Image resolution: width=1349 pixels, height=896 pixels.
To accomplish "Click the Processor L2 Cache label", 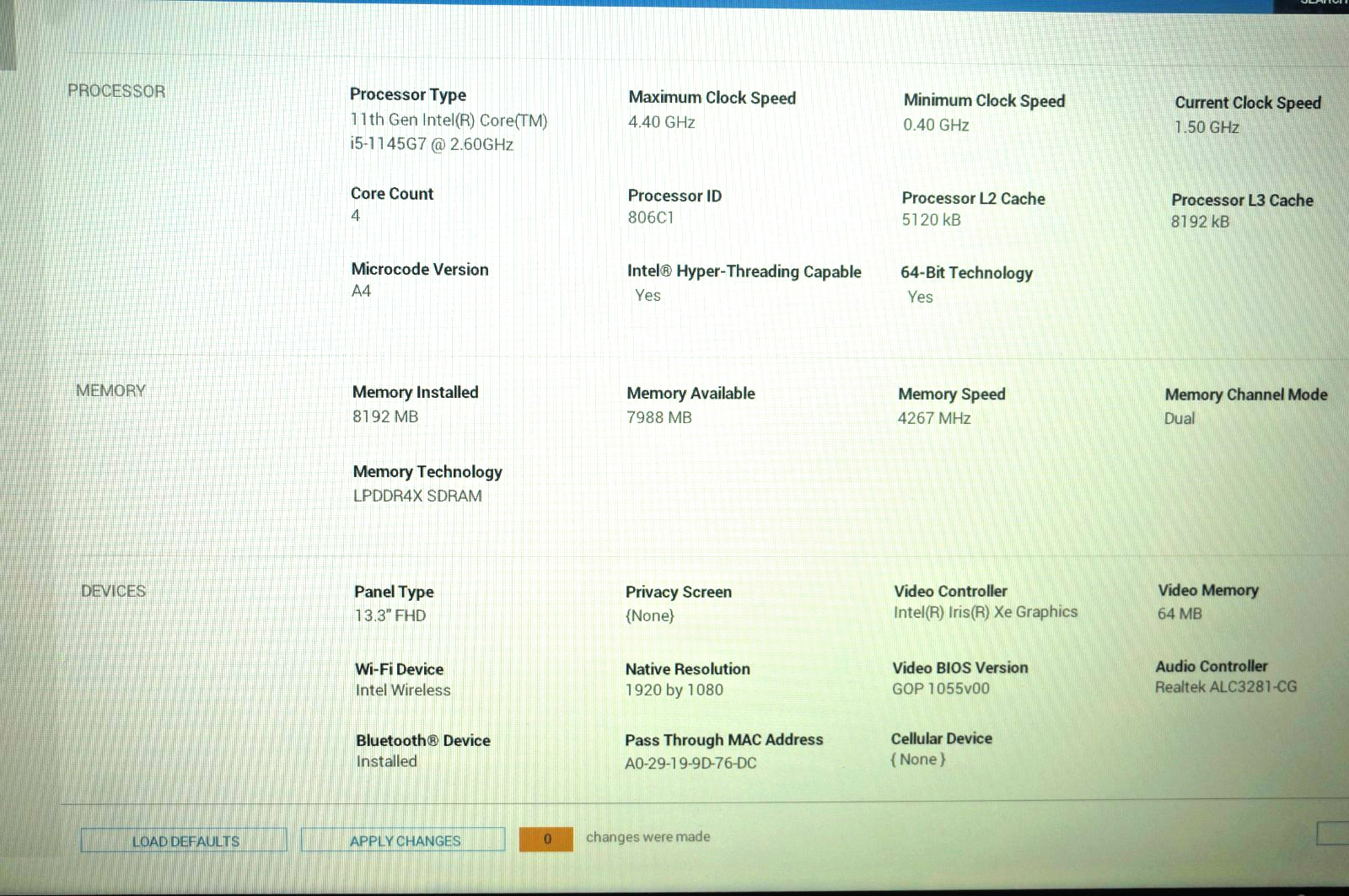I will pos(973,199).
